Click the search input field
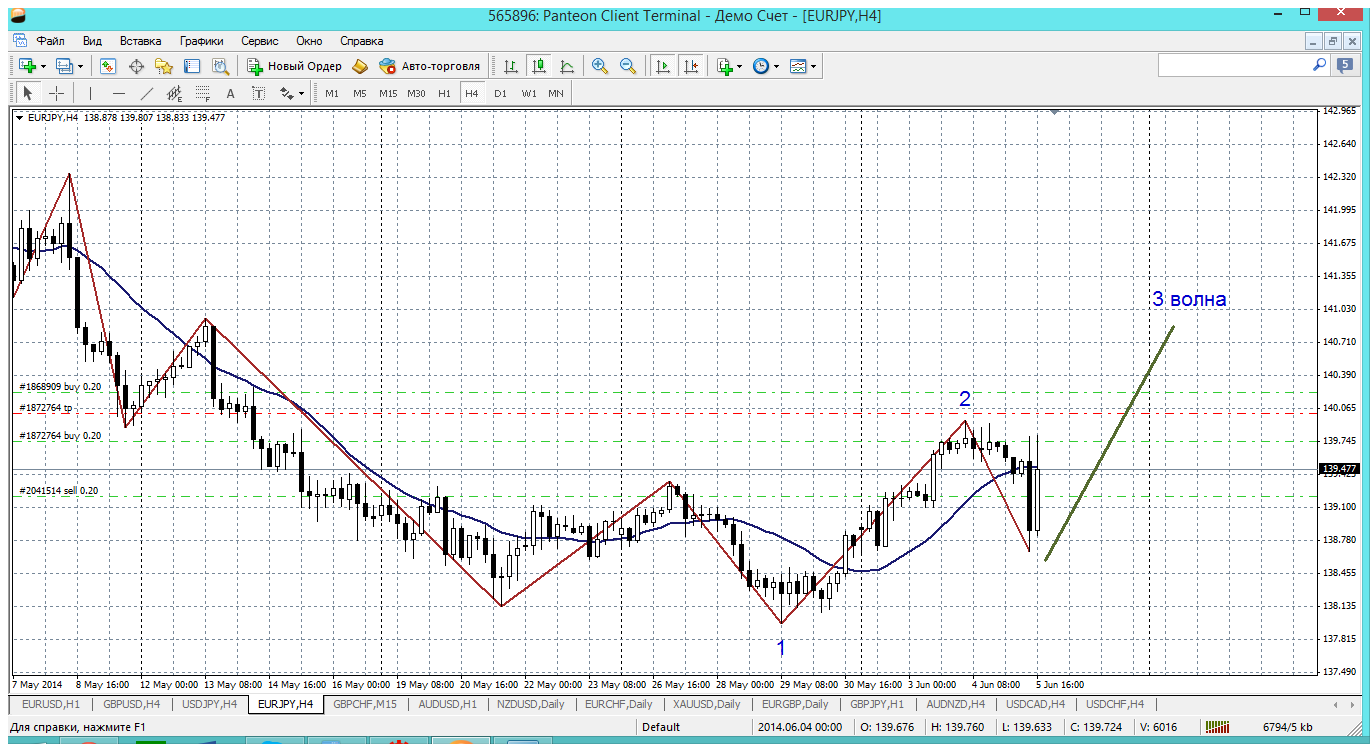The width and height of the screenshot is (1370, 744). pyautogui.click(x=1235, y=64)
